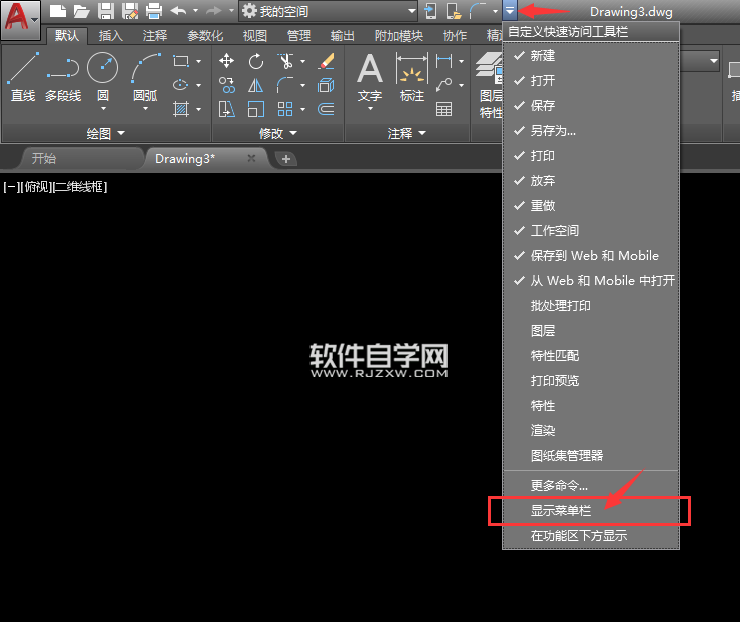Switch to the 输出 ribbon tab
Image resolution: width=740 pixels, height=622 pixels.
coord(343,35)
